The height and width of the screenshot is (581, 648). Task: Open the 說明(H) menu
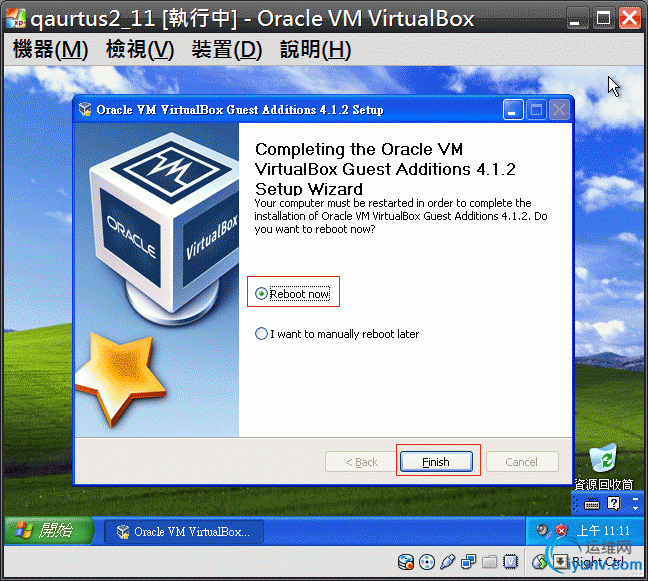click(x=315, y=50)
